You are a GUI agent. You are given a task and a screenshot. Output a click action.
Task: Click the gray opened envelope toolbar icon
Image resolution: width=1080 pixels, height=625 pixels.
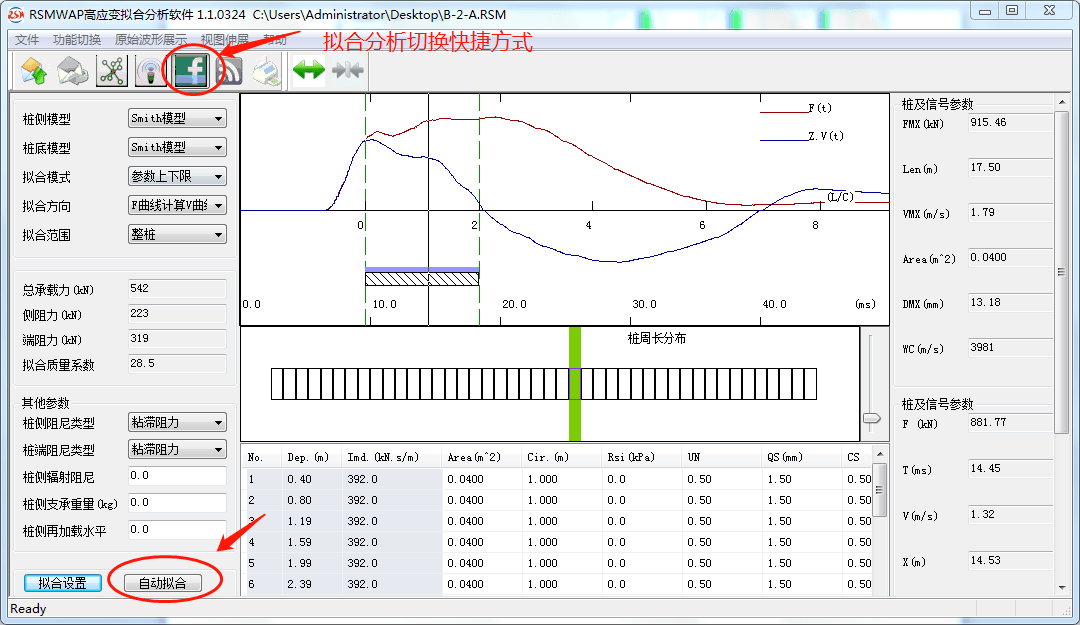[72, 71]
